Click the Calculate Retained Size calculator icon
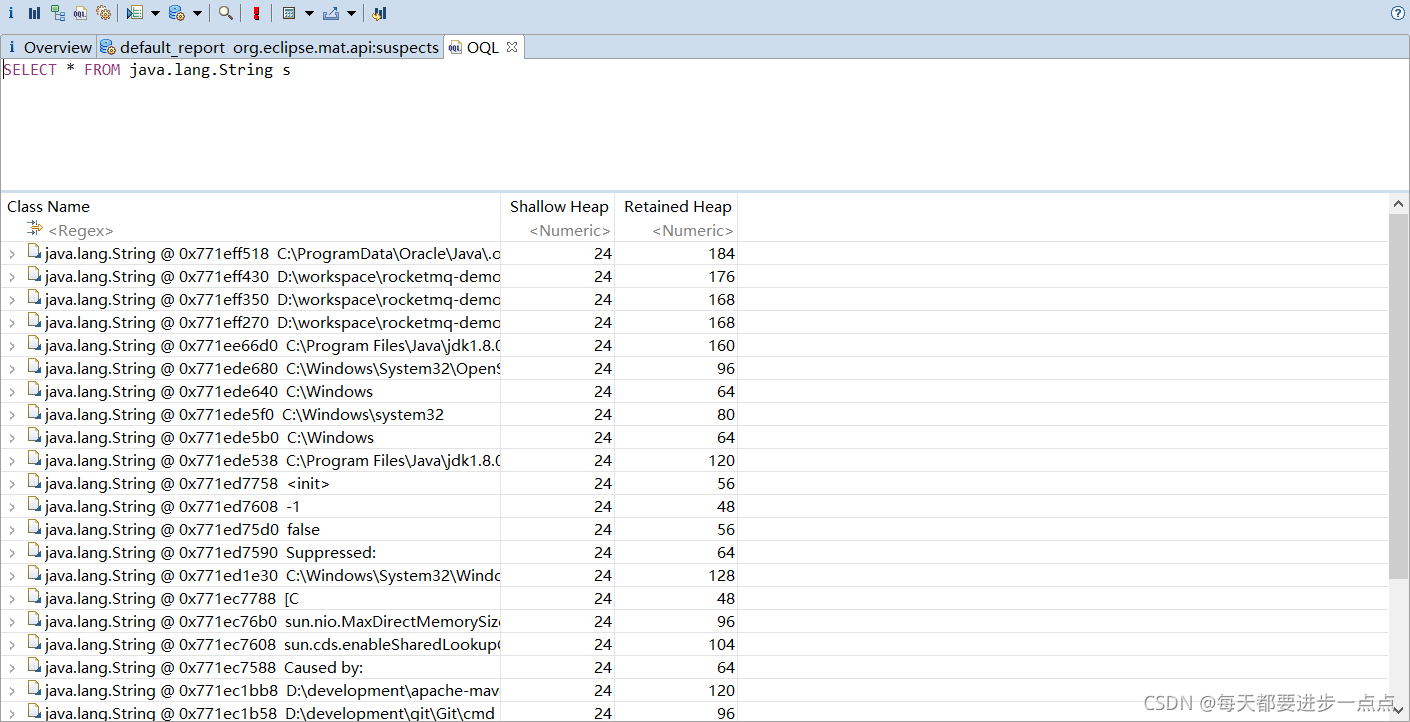 [288, 13]
